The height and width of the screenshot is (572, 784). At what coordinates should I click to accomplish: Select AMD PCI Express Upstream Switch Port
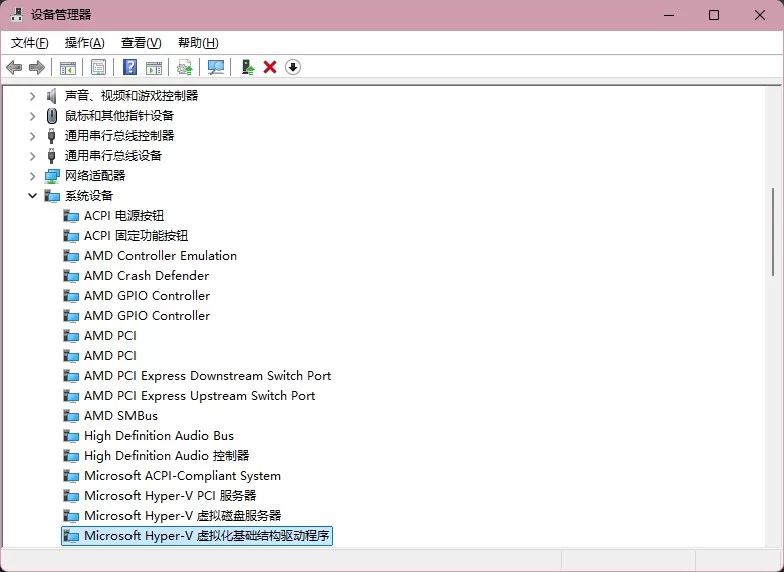[200, 396]
